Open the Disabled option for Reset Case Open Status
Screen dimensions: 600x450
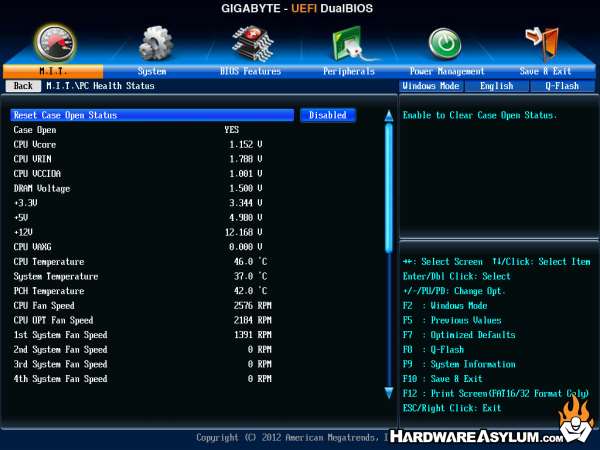pos(328,115)
